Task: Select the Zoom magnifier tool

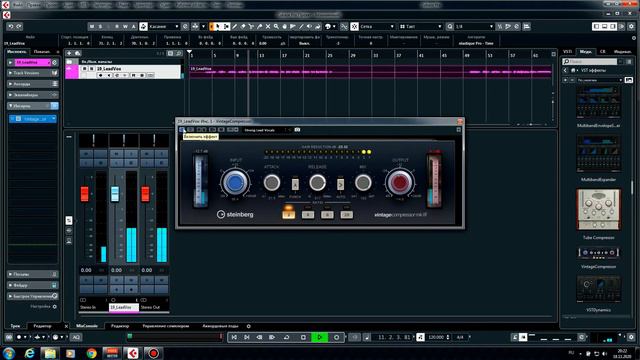Action: point(276,27)
